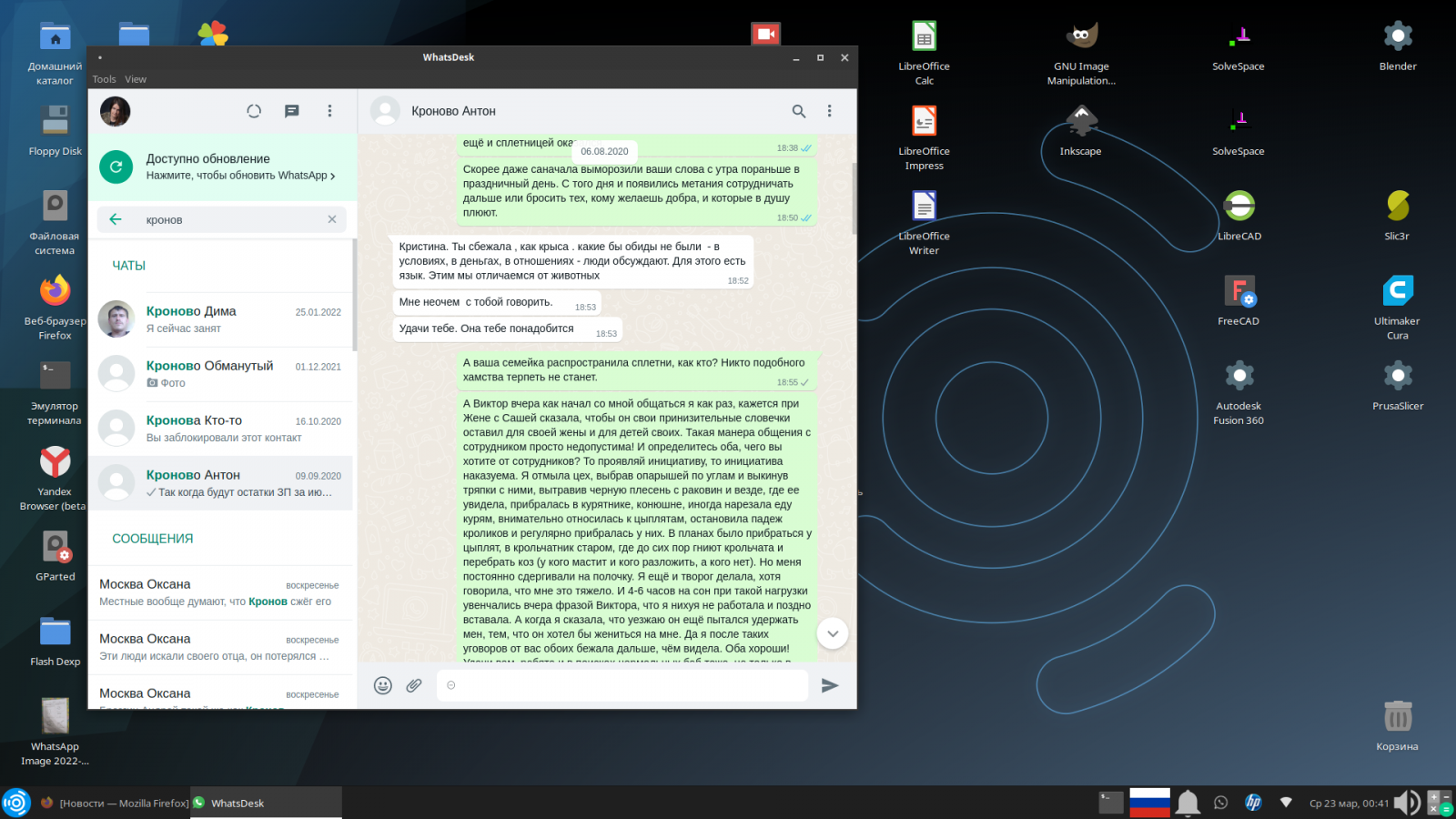Open the conversation's three-dot options menu
1456x819 pixels.
pos(829,111)
